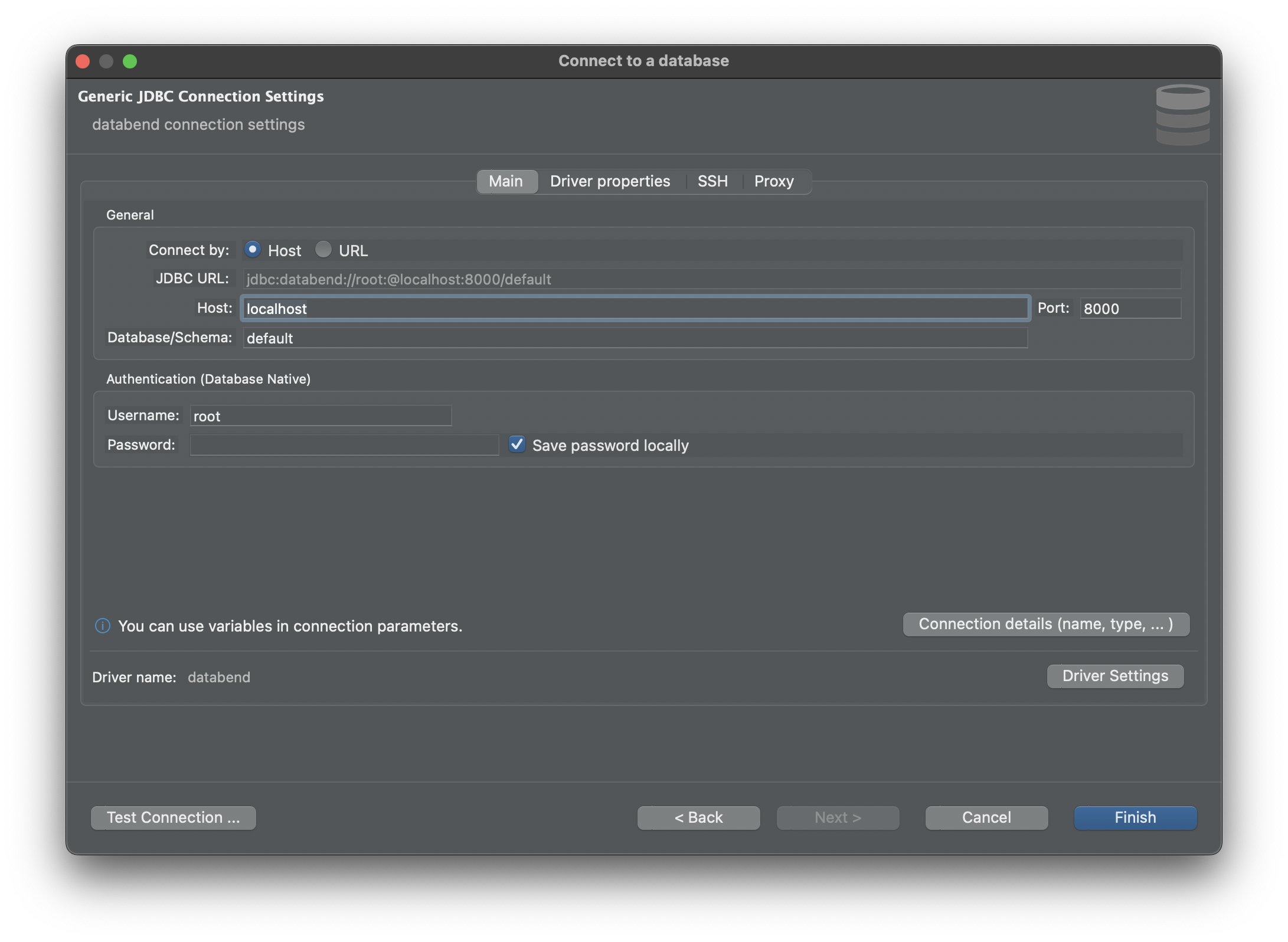This screenshot has width=1288, height=942.
Task: Click the database stack icon in header
Action: (1182, 115)
